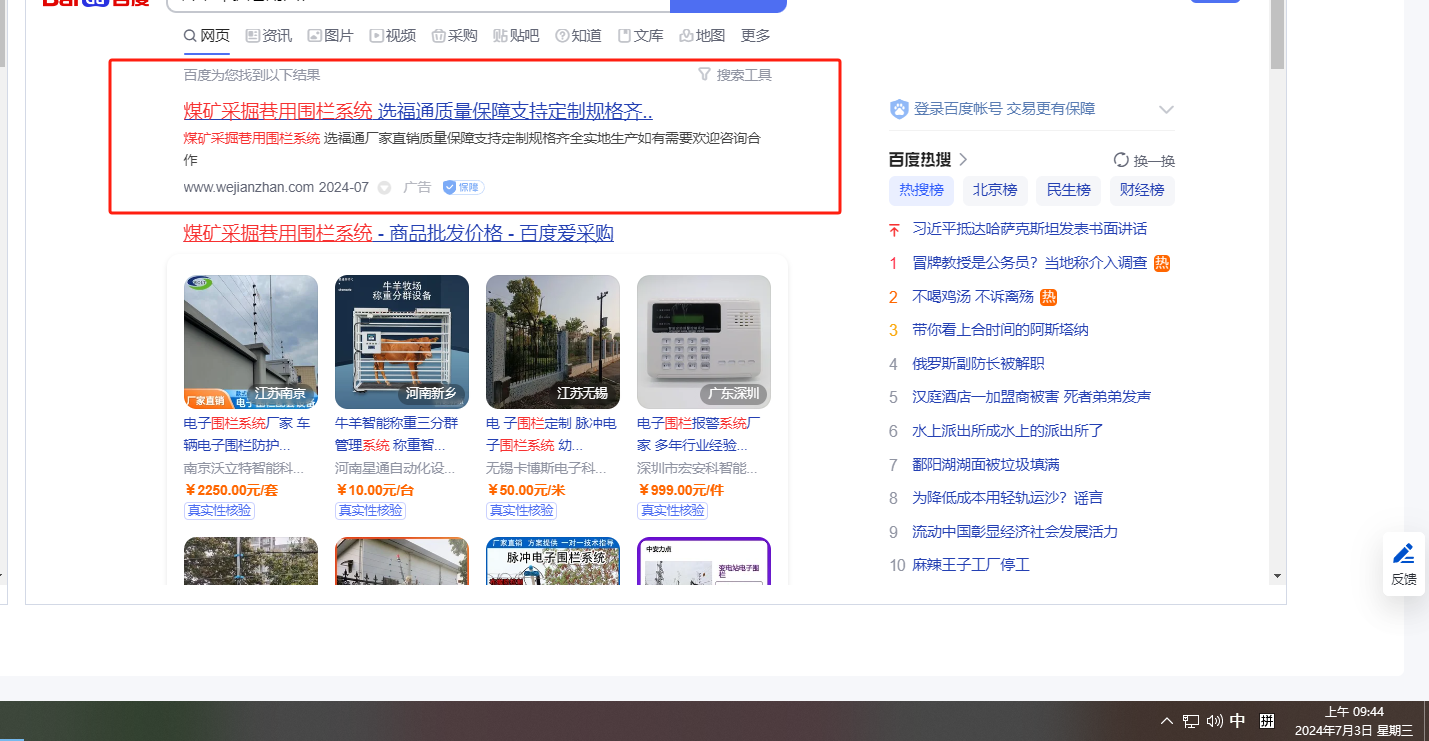Click the 拼 input method icon

coord(1266,721)
